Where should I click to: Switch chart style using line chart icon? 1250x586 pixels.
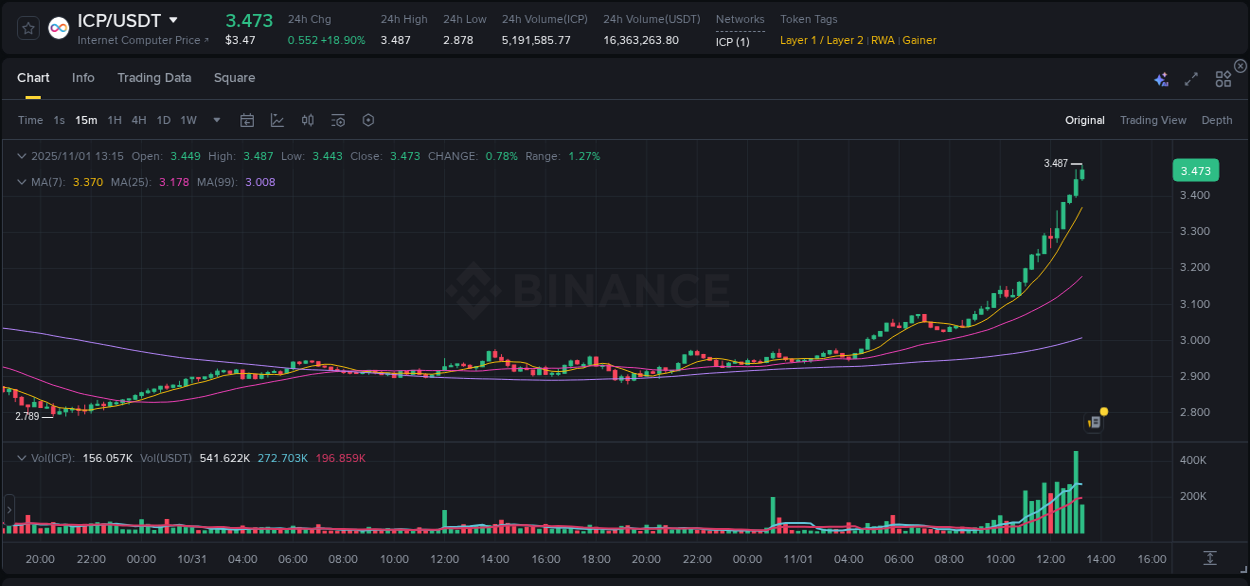(x=277, y=120)
